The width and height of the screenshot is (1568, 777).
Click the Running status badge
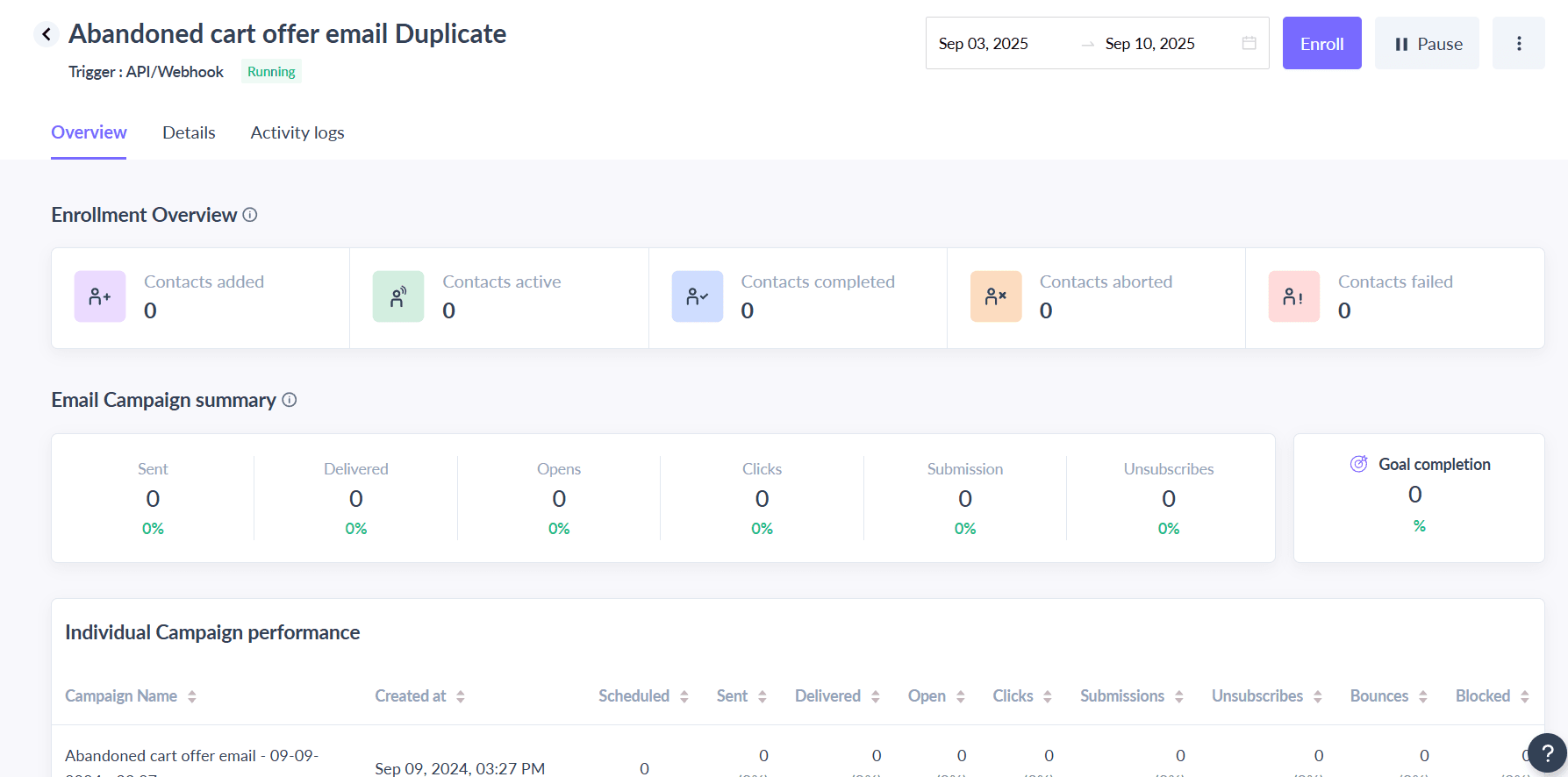click(271, 72)
